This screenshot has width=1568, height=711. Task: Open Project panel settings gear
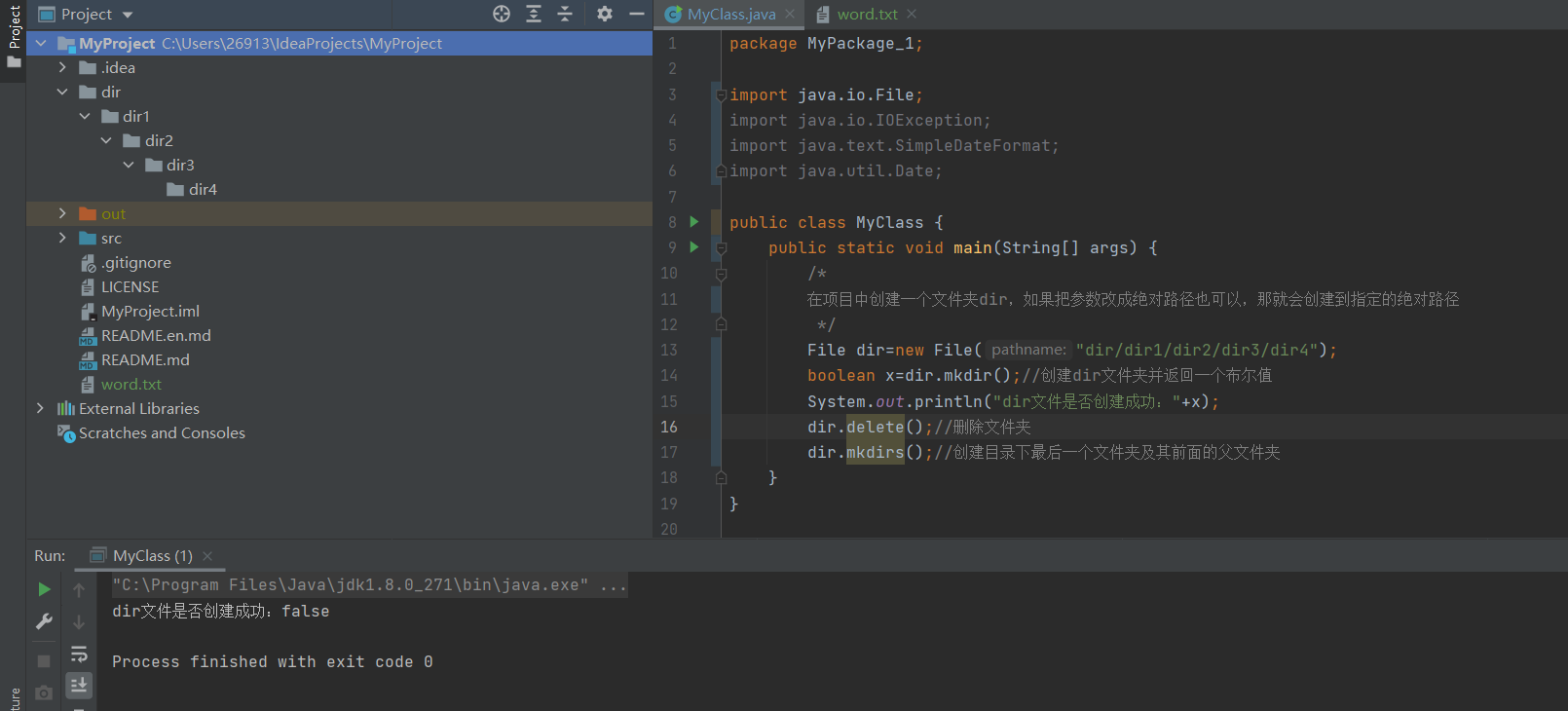pos(605,14)
